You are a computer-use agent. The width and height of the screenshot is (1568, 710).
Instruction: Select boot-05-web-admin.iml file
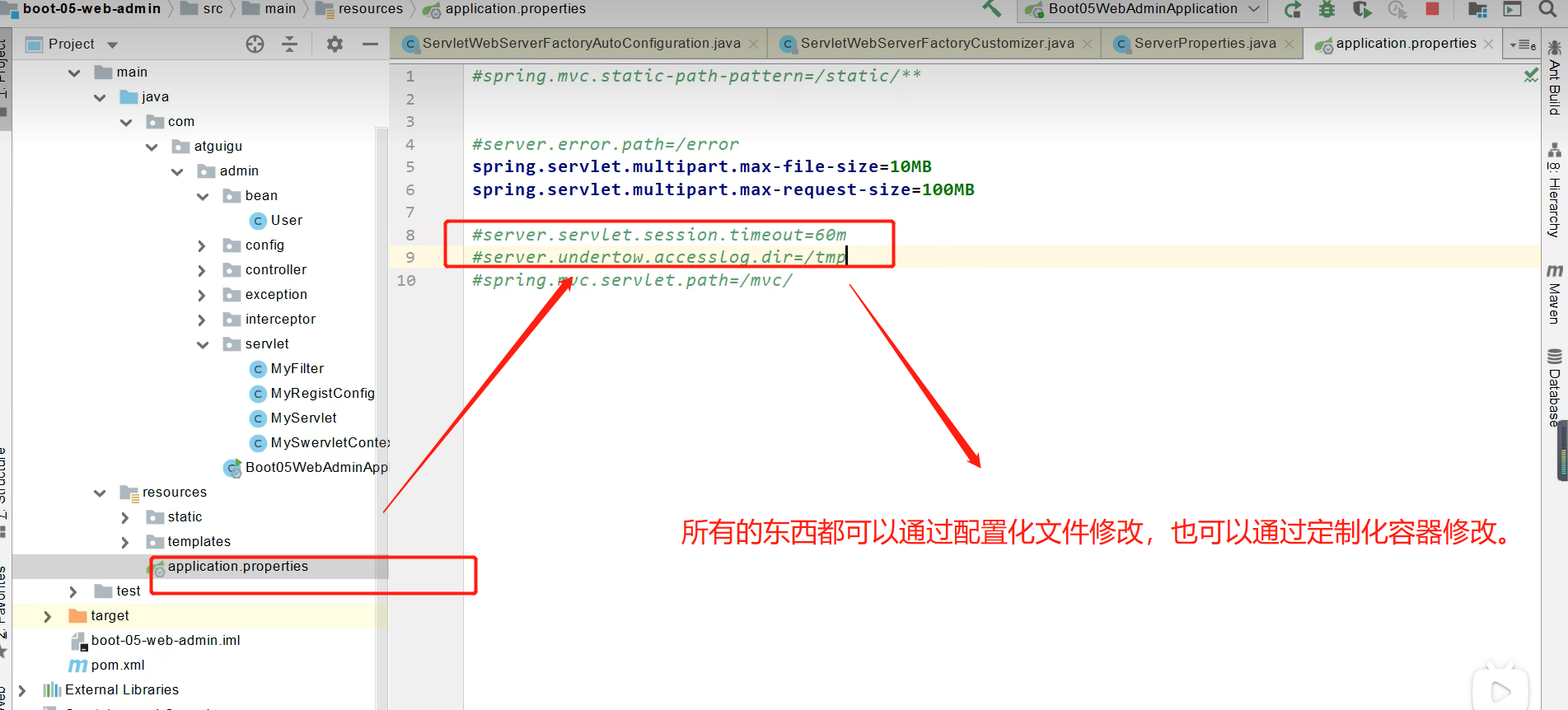coord(156,641)
